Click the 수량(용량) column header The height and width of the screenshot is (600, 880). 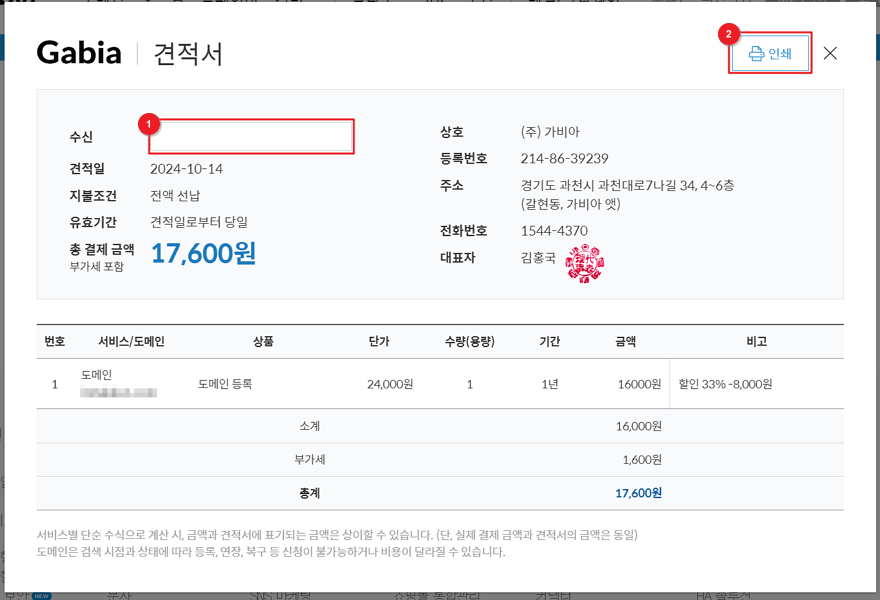[470, 341]
